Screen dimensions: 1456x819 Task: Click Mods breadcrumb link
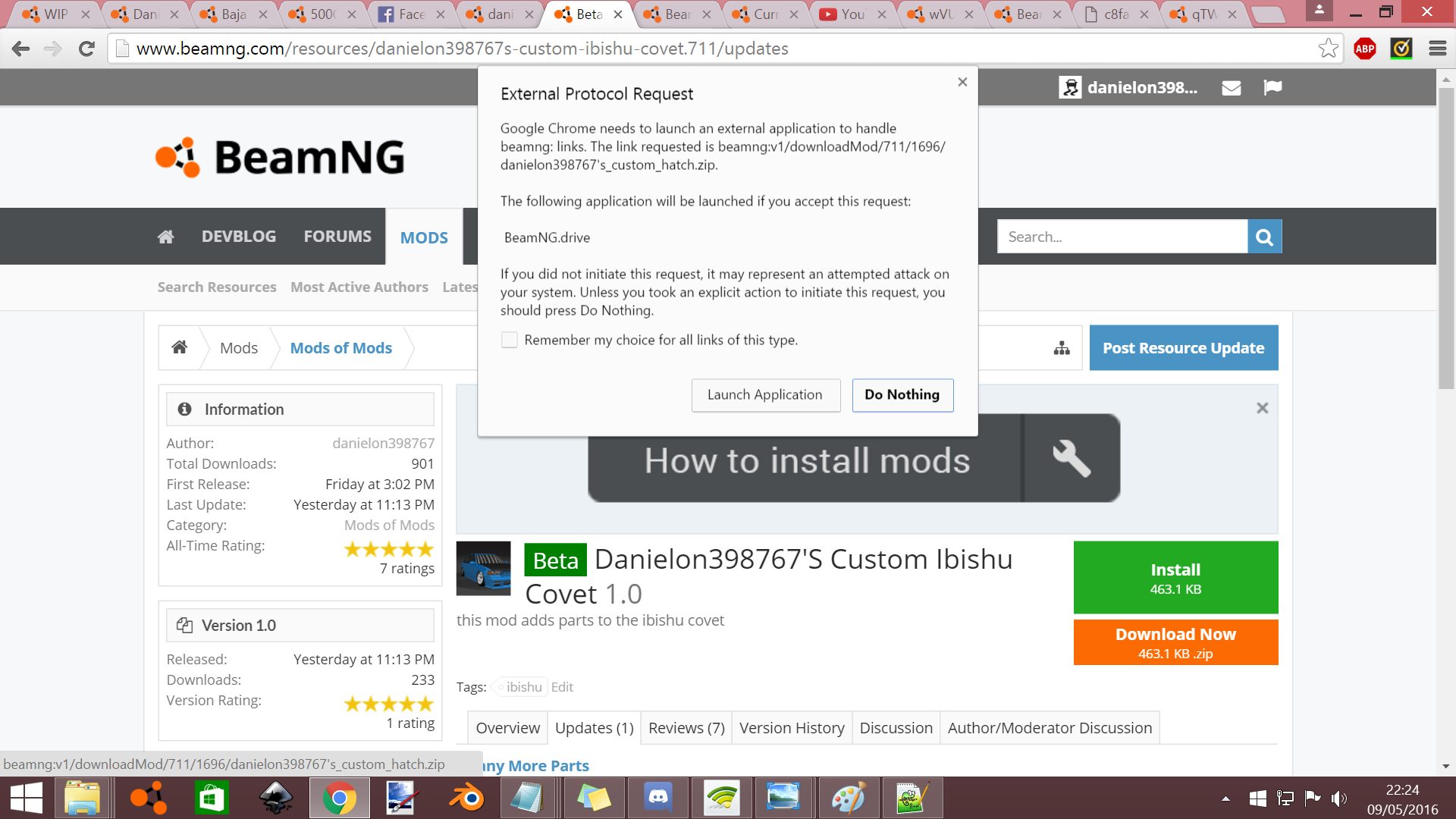[x=239, y=348]
